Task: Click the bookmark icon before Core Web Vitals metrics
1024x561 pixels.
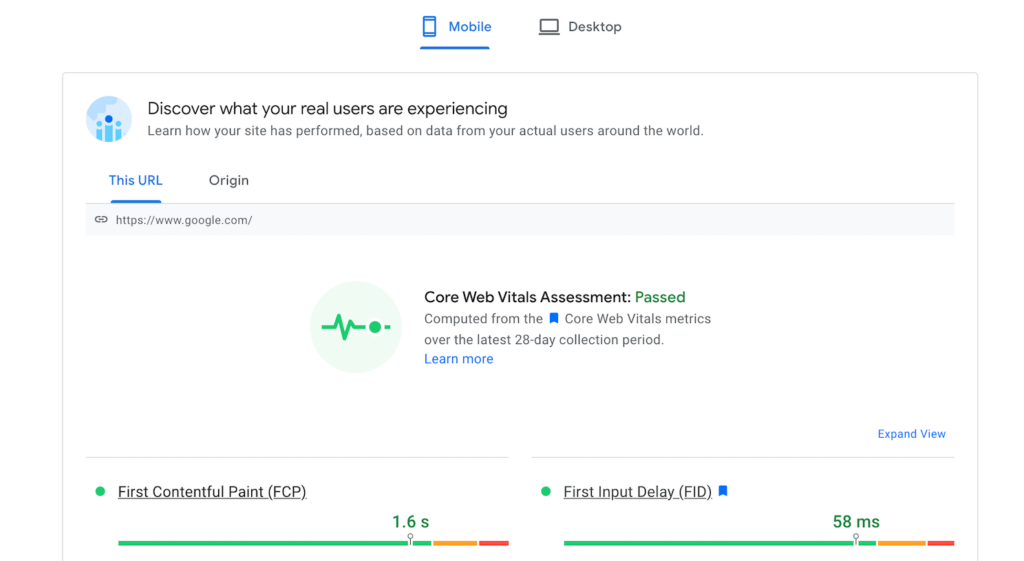Action: point(554,319)
